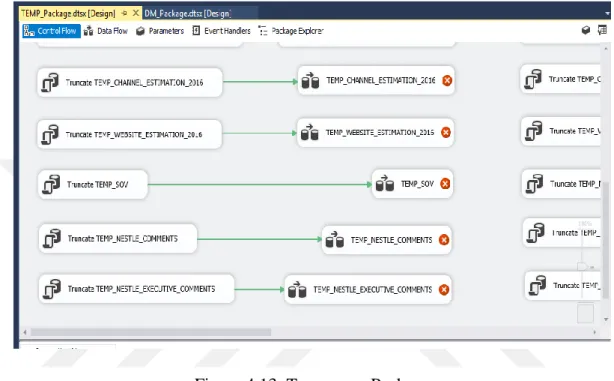
Task: Click the vertical scrollbar up arrow
Action: pos(606,48)
